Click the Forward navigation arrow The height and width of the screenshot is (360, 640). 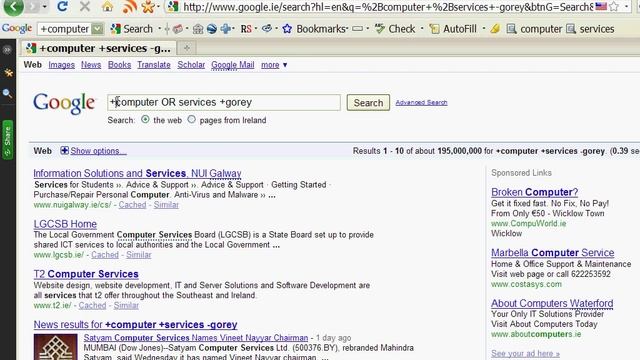click(x=33, y=7)
